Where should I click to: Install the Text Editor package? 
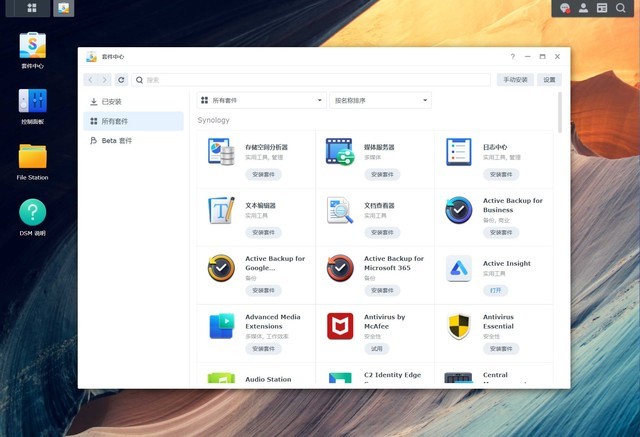coord(263,233)
